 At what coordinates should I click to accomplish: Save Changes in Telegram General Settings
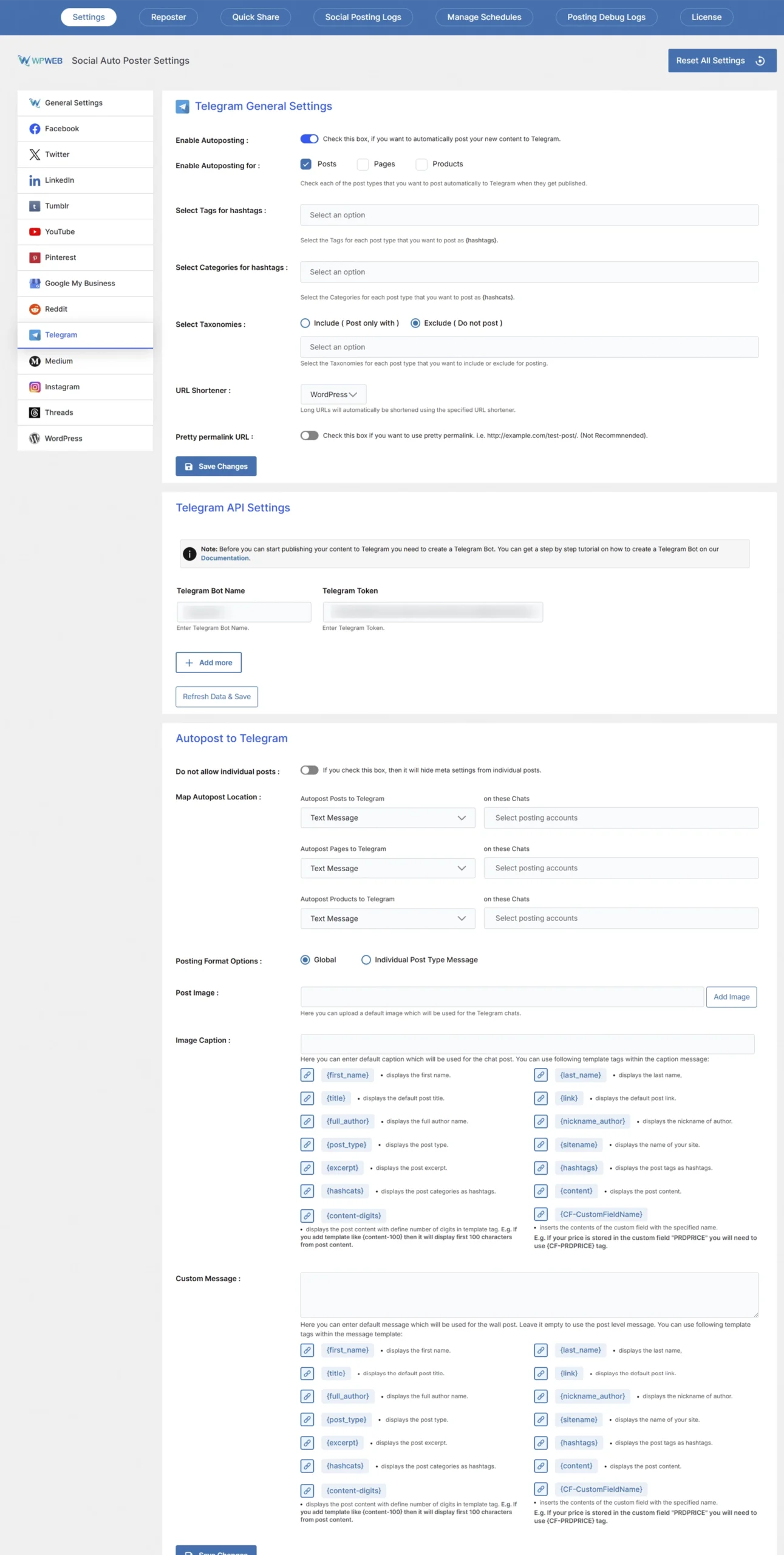216,466
